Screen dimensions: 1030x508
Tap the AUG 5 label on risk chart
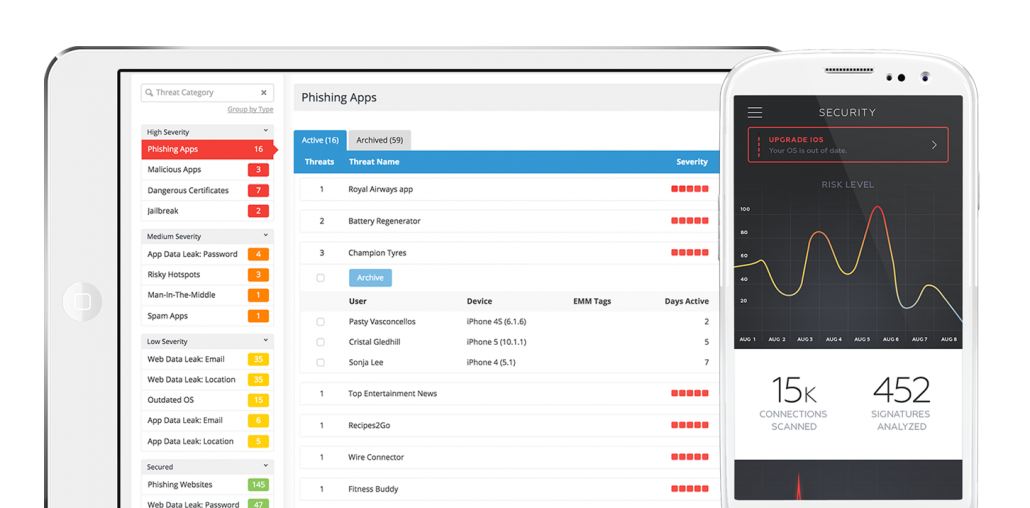[x=862, y=340]
